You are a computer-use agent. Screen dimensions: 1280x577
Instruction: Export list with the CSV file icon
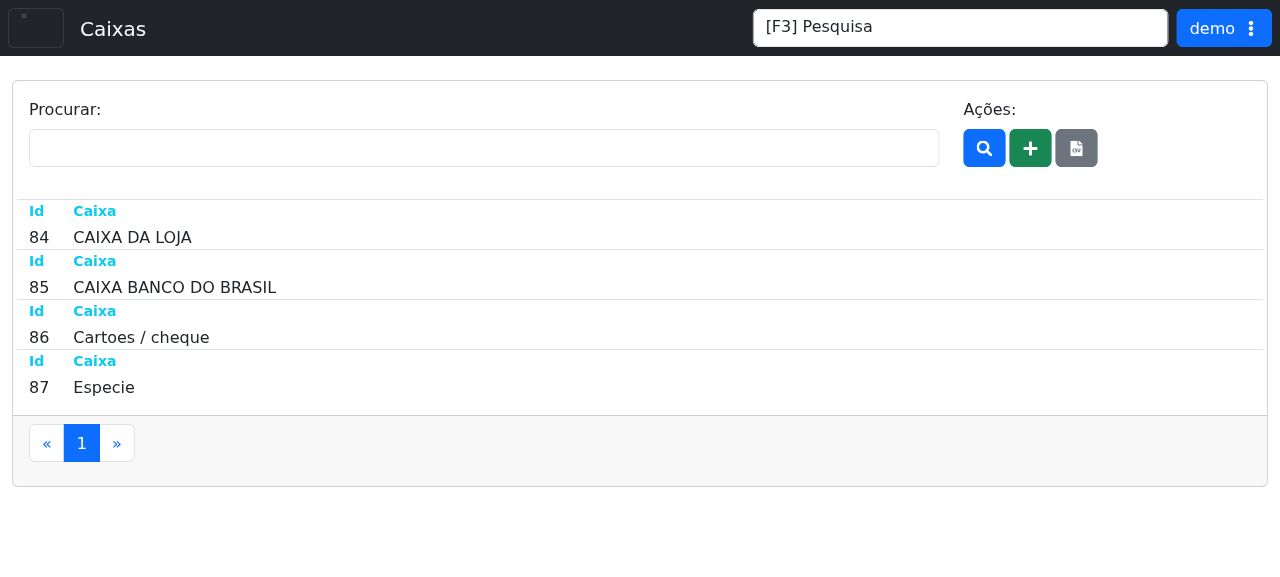(1076, 148)
